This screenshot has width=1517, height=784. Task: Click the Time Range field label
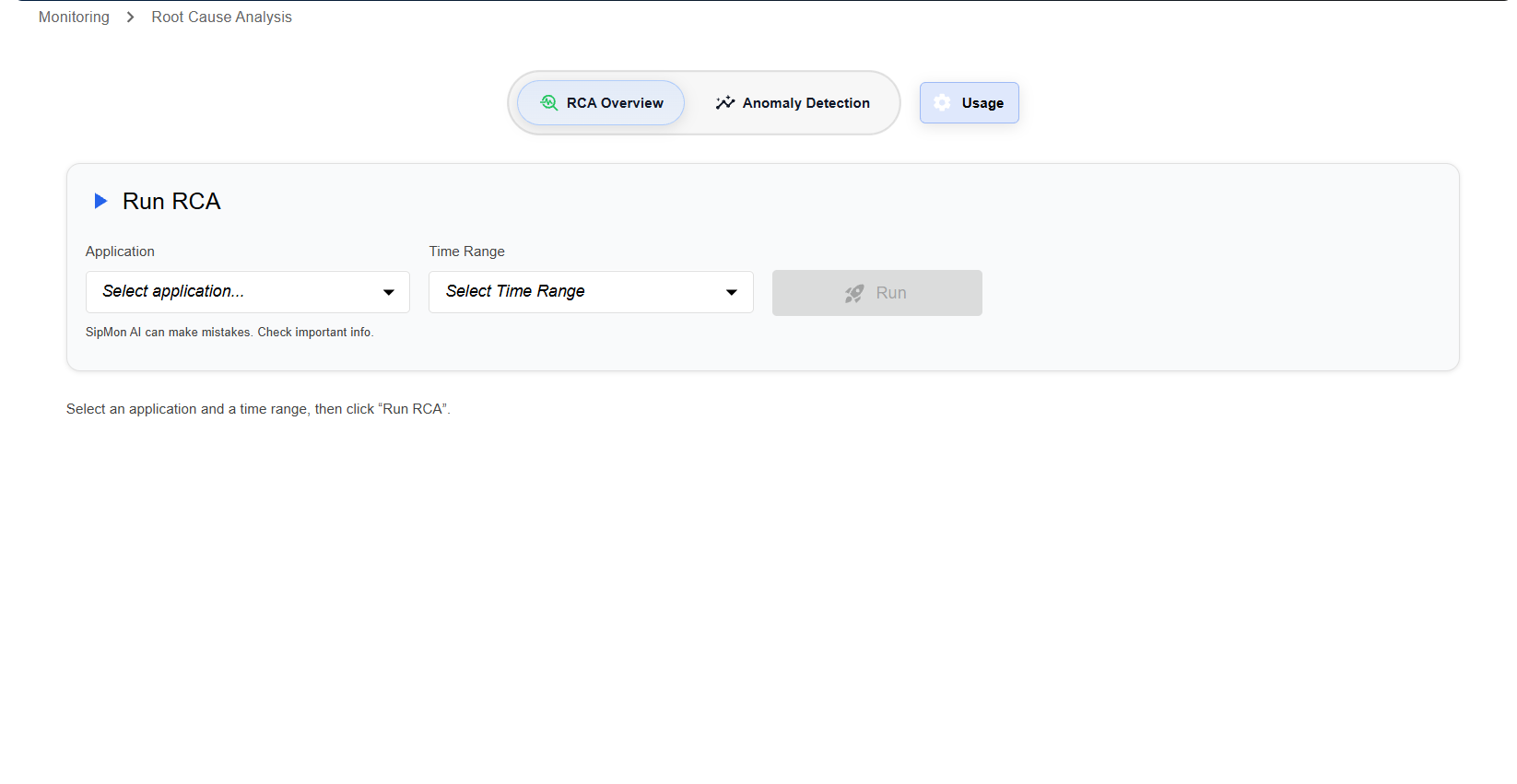tap(466, 252)
